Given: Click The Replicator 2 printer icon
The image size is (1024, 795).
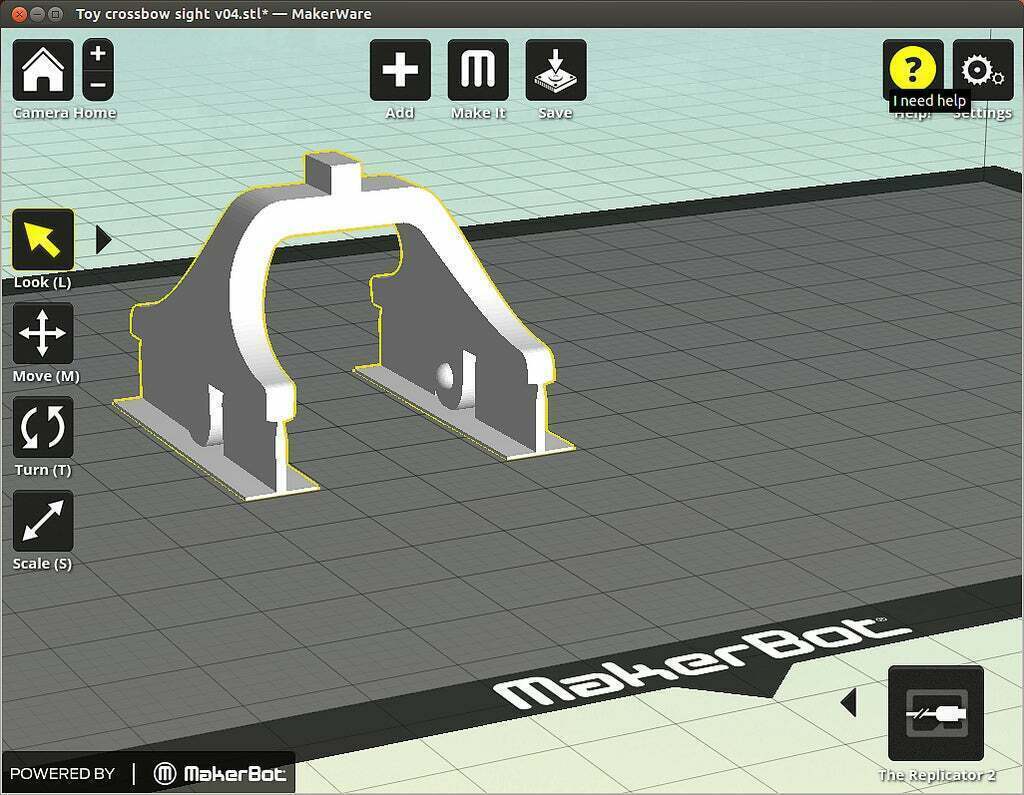Looking at the screenshot, I should (936, 713).
